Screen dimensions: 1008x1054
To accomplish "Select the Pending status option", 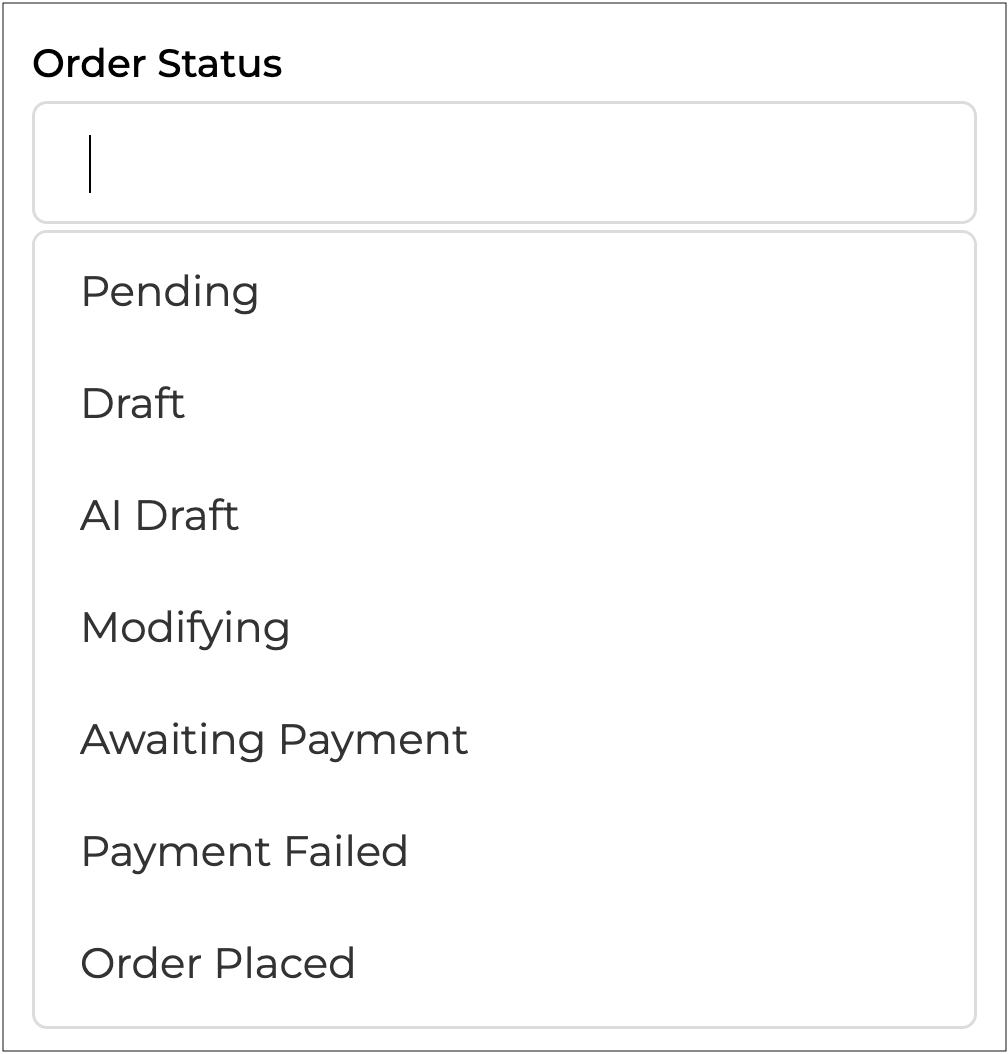I will [170, 292].
